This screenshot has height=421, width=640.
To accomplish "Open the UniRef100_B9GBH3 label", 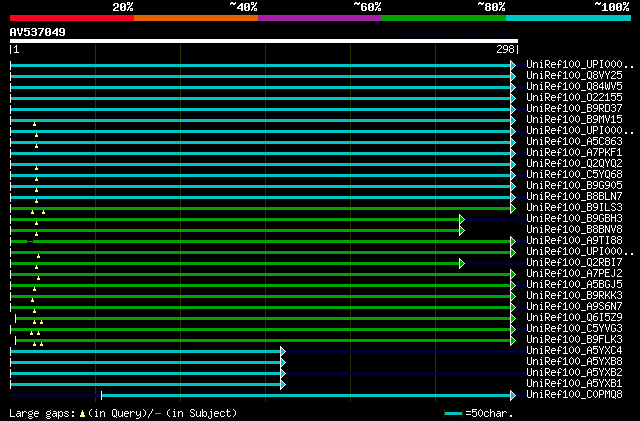I will [574, 219].
